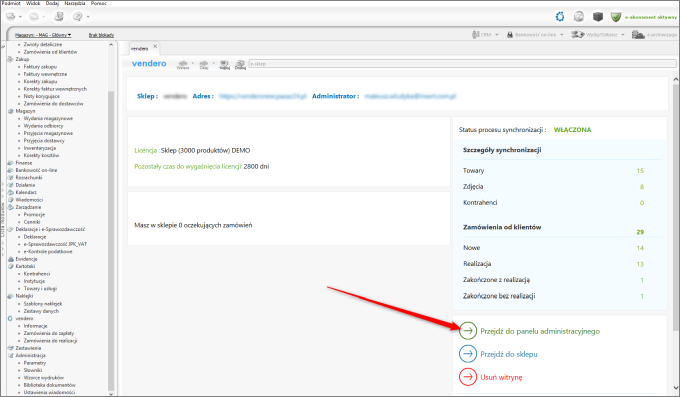680x397 pixels.
Task: Click the main panel scroll-down arrow
Action: point(676,387)
